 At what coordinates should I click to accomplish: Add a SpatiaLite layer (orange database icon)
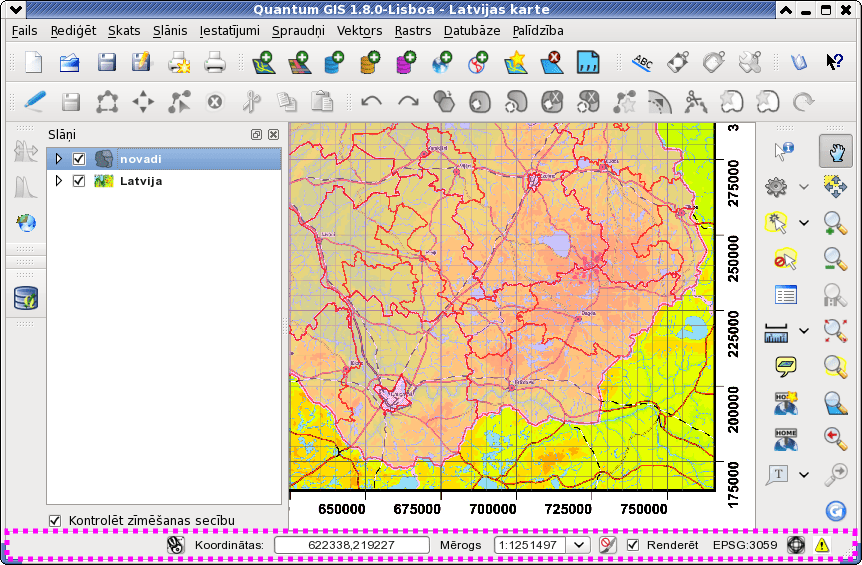tap(370, 62)
